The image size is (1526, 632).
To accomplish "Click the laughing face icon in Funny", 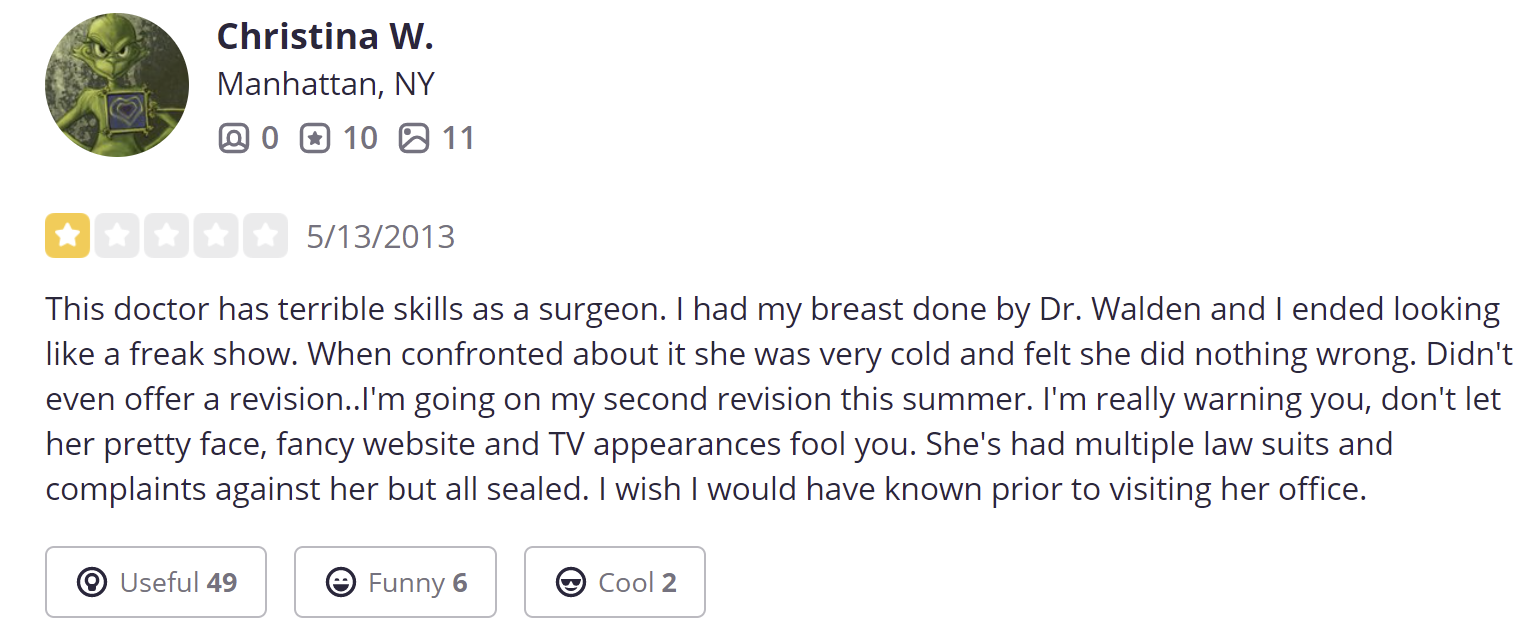I will [x=341, y=582].
